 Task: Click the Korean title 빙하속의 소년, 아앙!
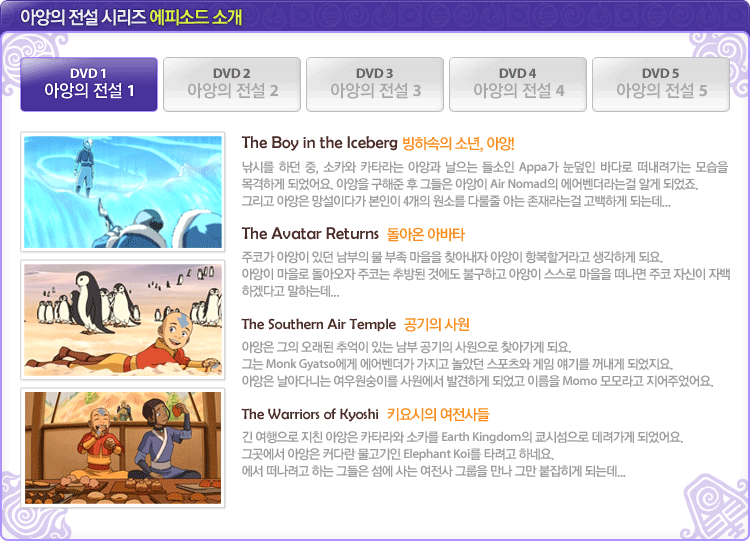(458, 143)
